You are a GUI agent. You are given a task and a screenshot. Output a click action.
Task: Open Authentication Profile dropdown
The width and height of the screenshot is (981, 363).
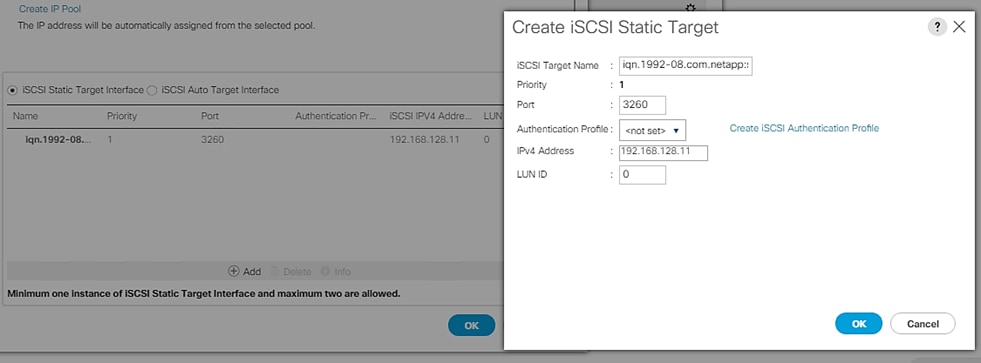(652, 130)
